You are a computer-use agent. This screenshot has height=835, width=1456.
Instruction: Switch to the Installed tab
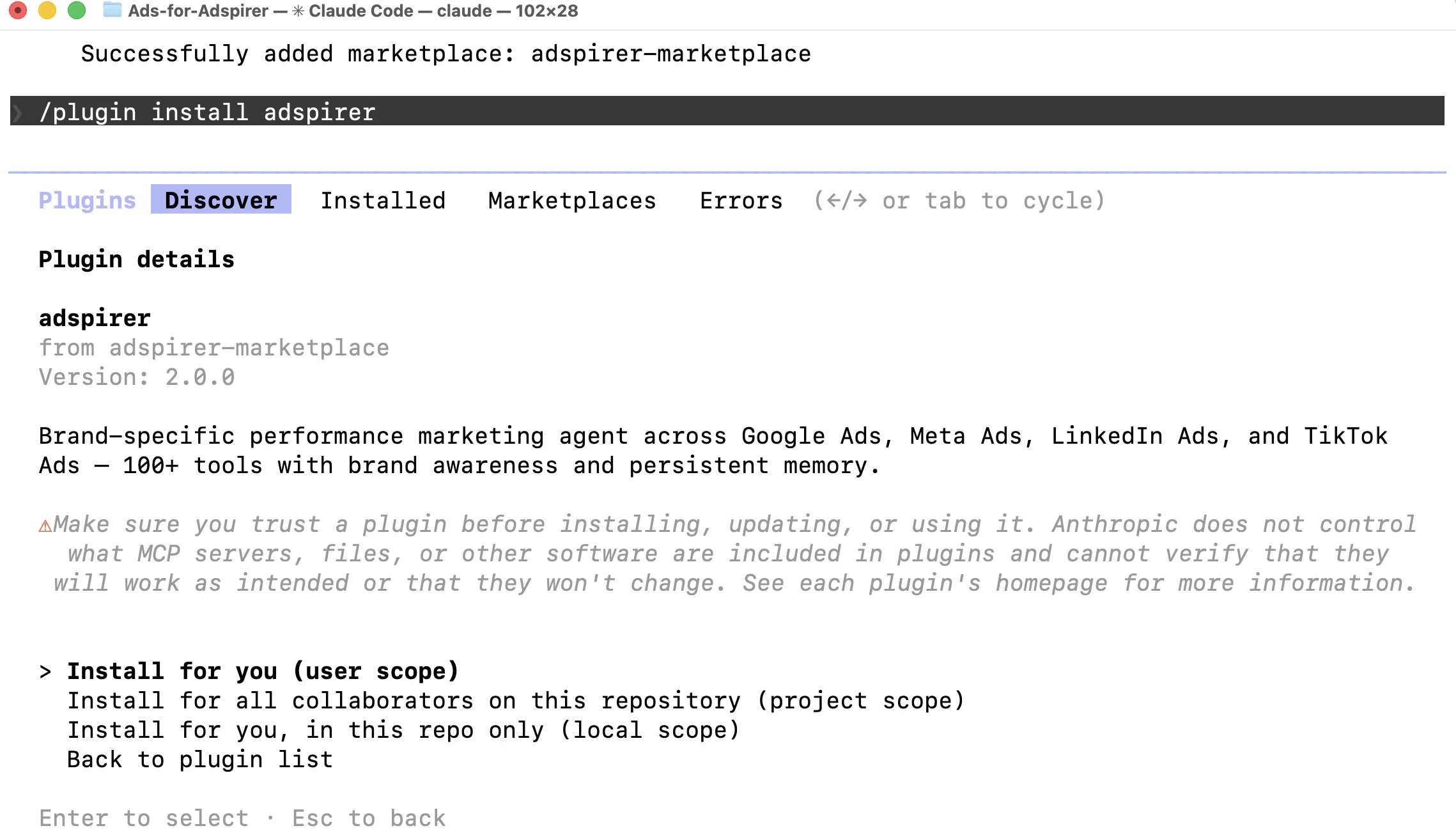[x=383, y=200]
